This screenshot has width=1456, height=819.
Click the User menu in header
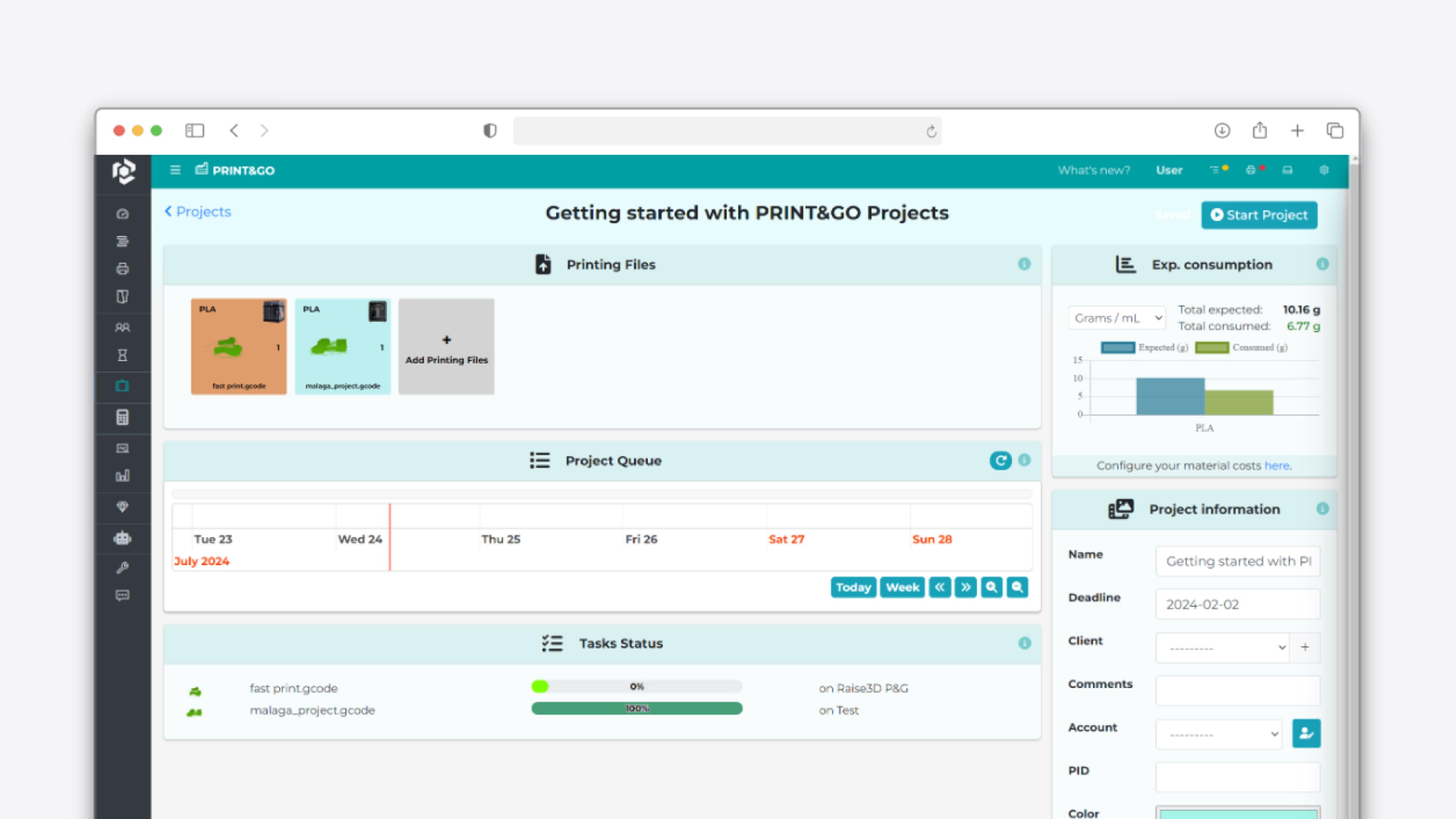point(1169,170)
